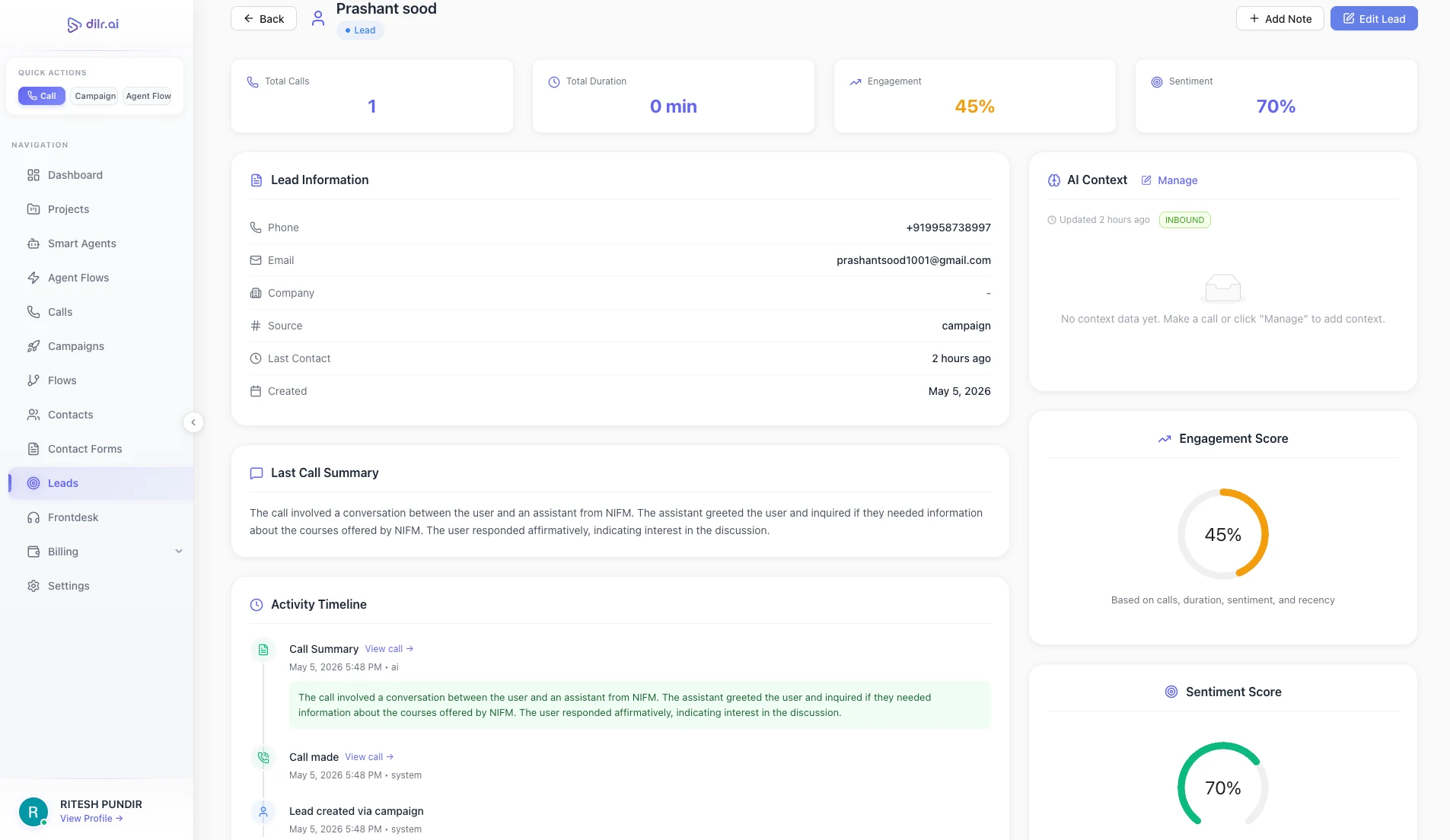Click the Last Contact clock icon
The height and width of the screenshot is (840, 1450).
(256, 358)
